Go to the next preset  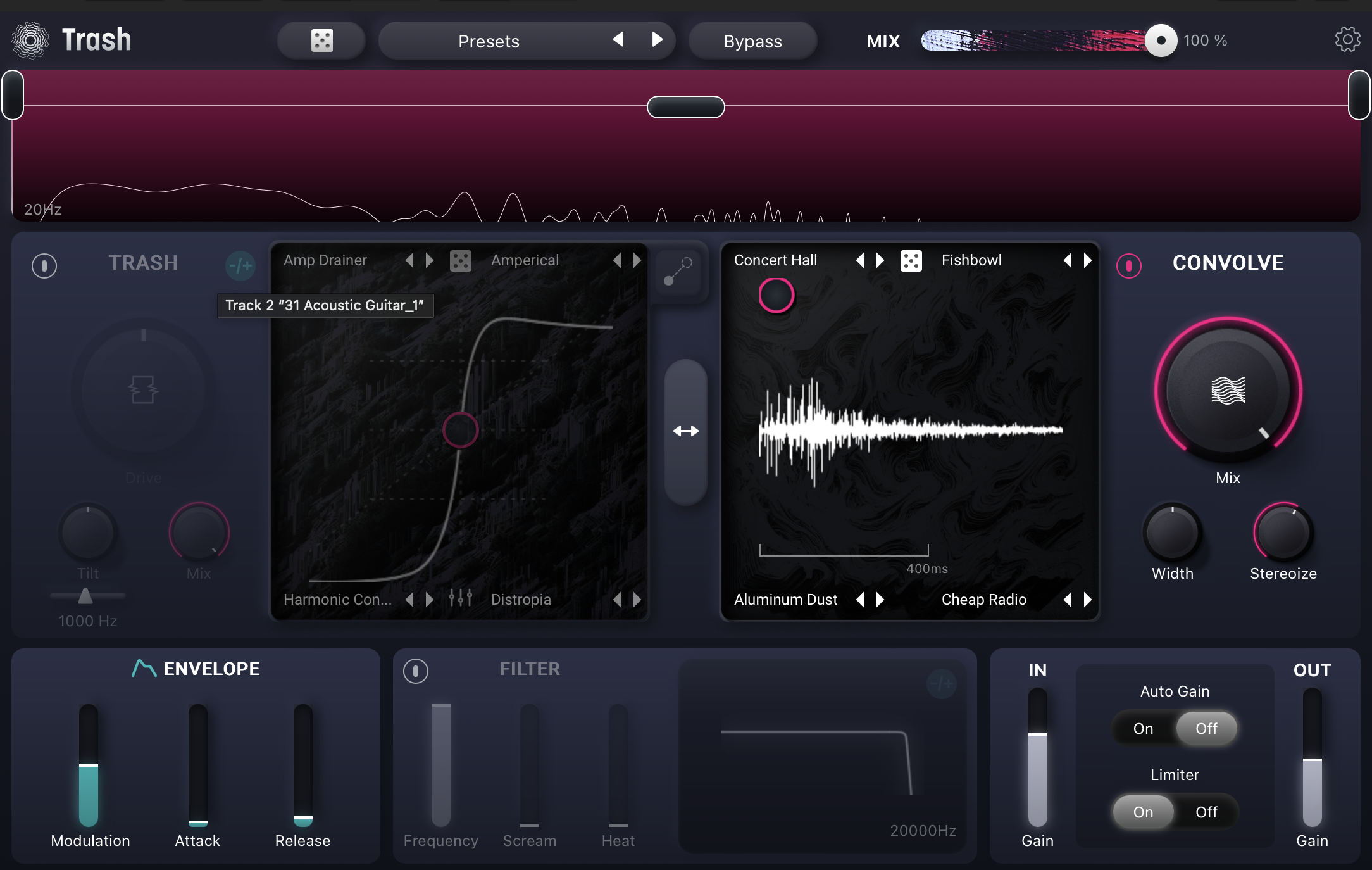[658, 40]
